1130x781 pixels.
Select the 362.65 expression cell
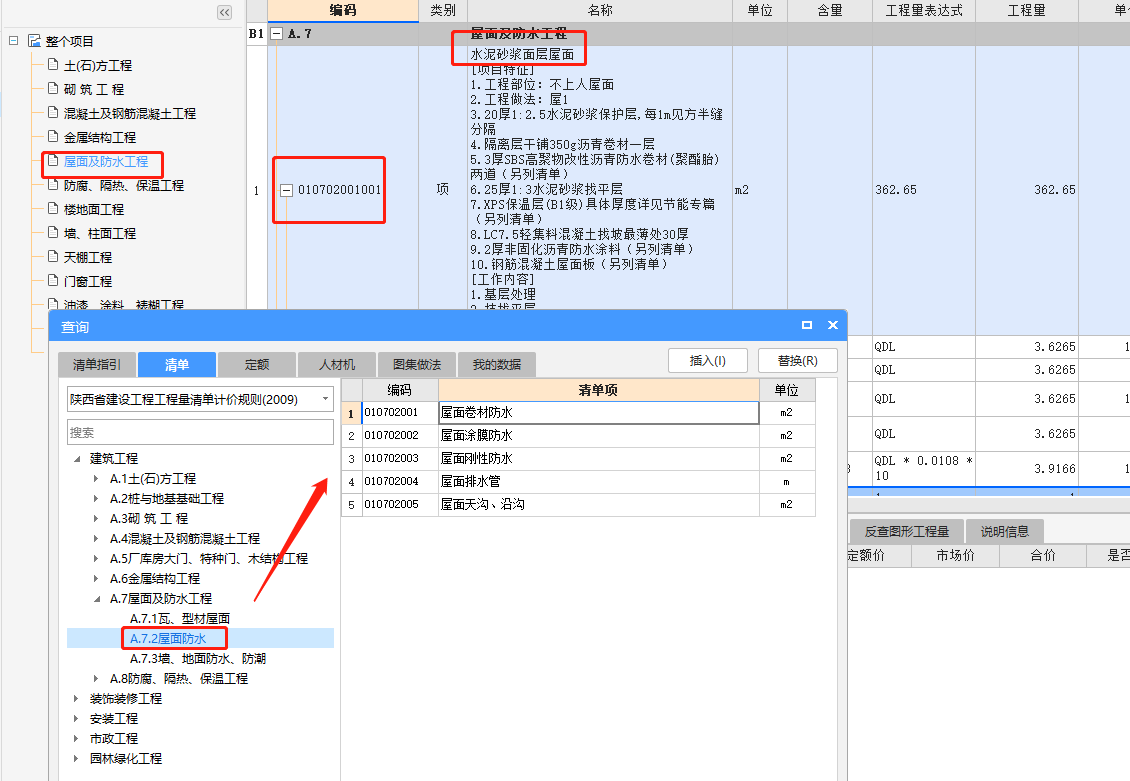point(924,189)
